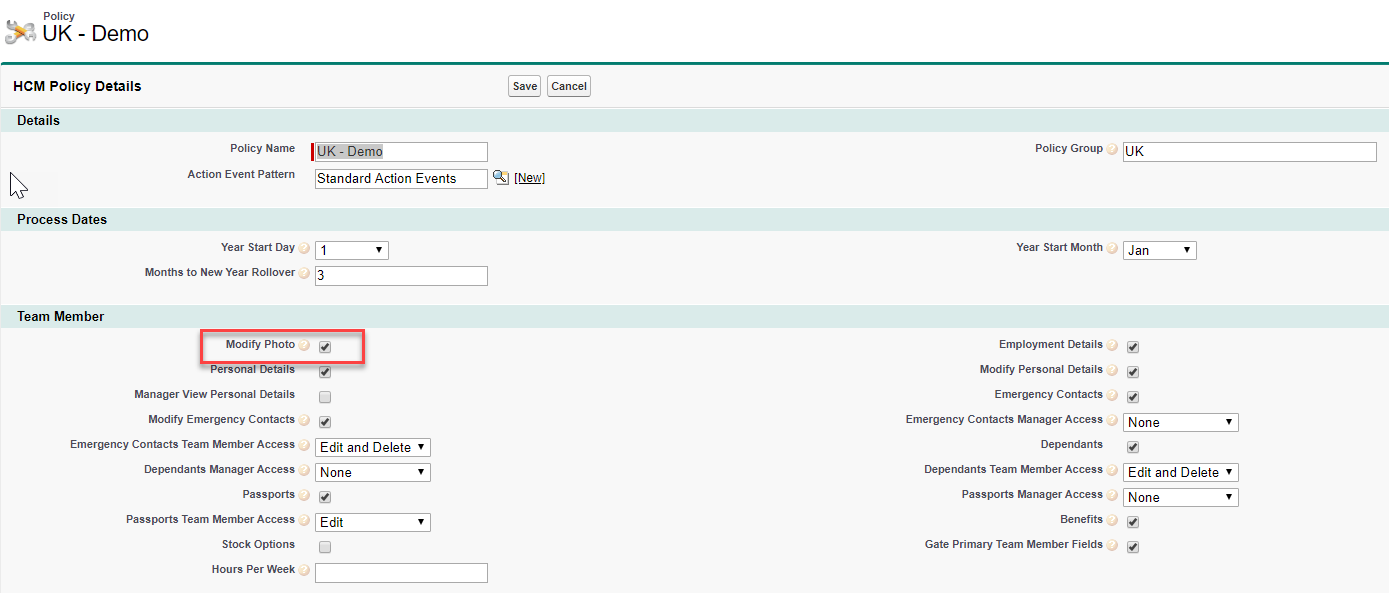The image size is (1389, 593).
Task: Uncheck the Modify Photo checkbox
Action: [x=325, y=347]
